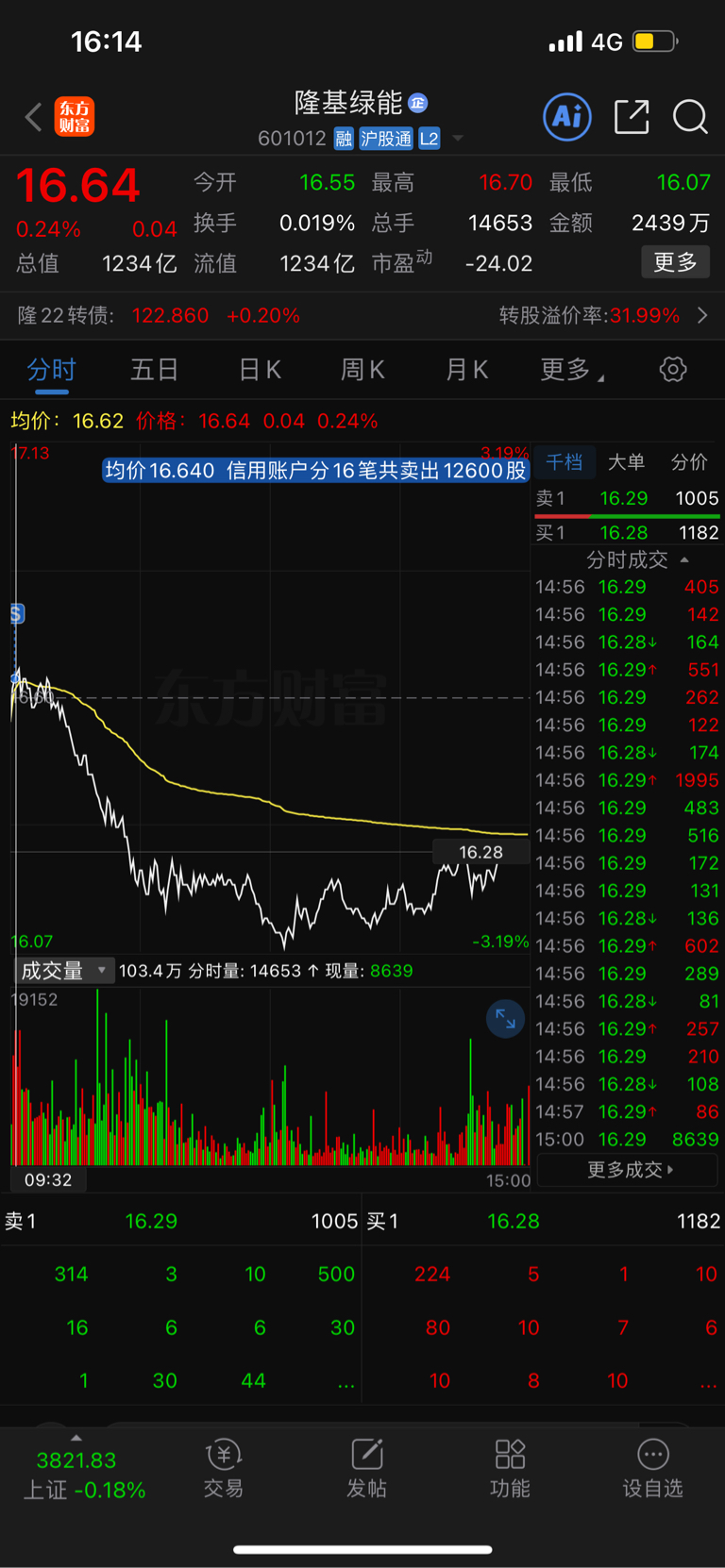Expand 更多 chart period dropdown
The height and width of the screenshot is (1568, 725).
[x=571, y=370]
